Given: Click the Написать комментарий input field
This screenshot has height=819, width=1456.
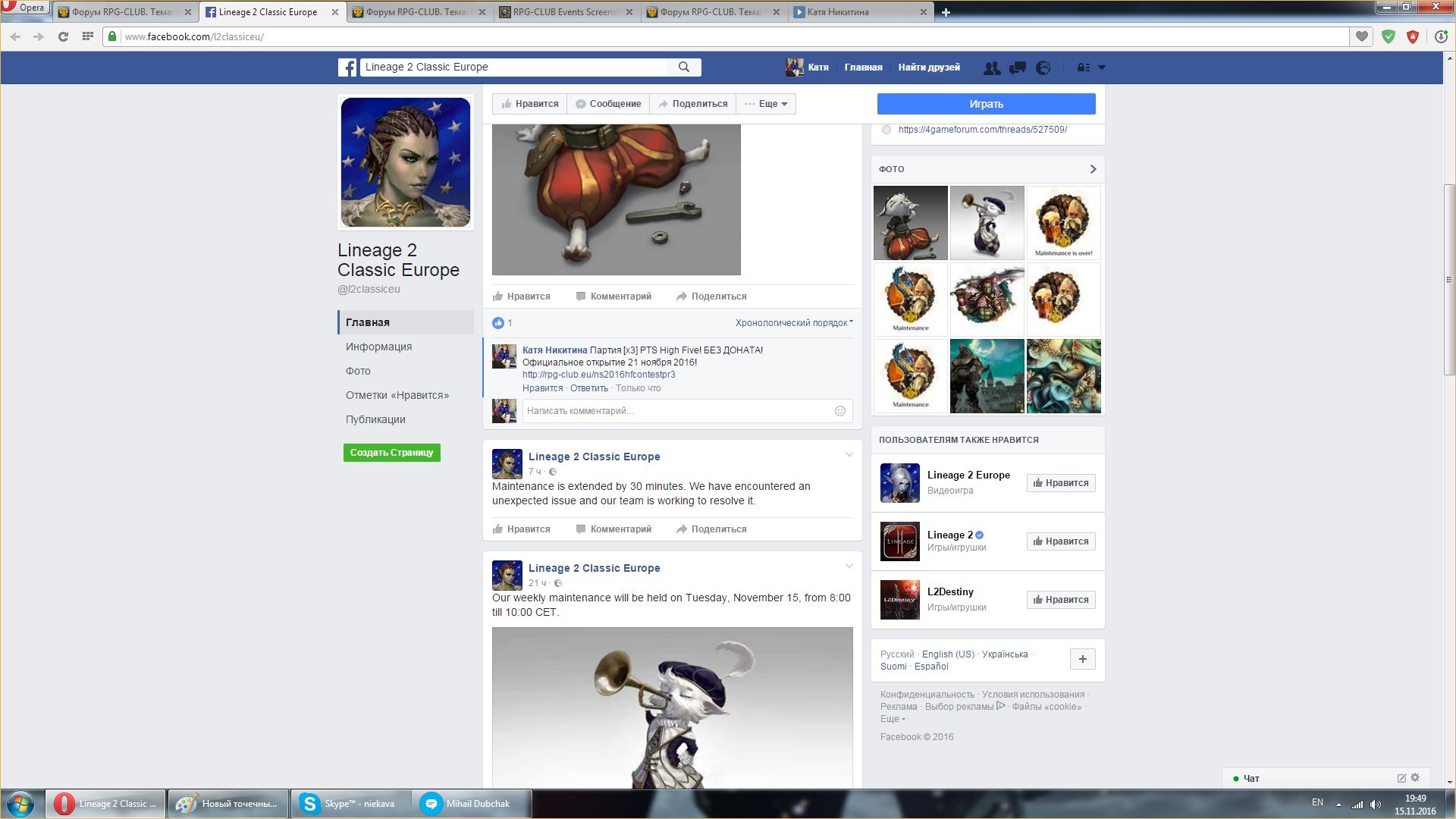Looking at the screenshot, I should pyautogui.click(x=675, y=411).
